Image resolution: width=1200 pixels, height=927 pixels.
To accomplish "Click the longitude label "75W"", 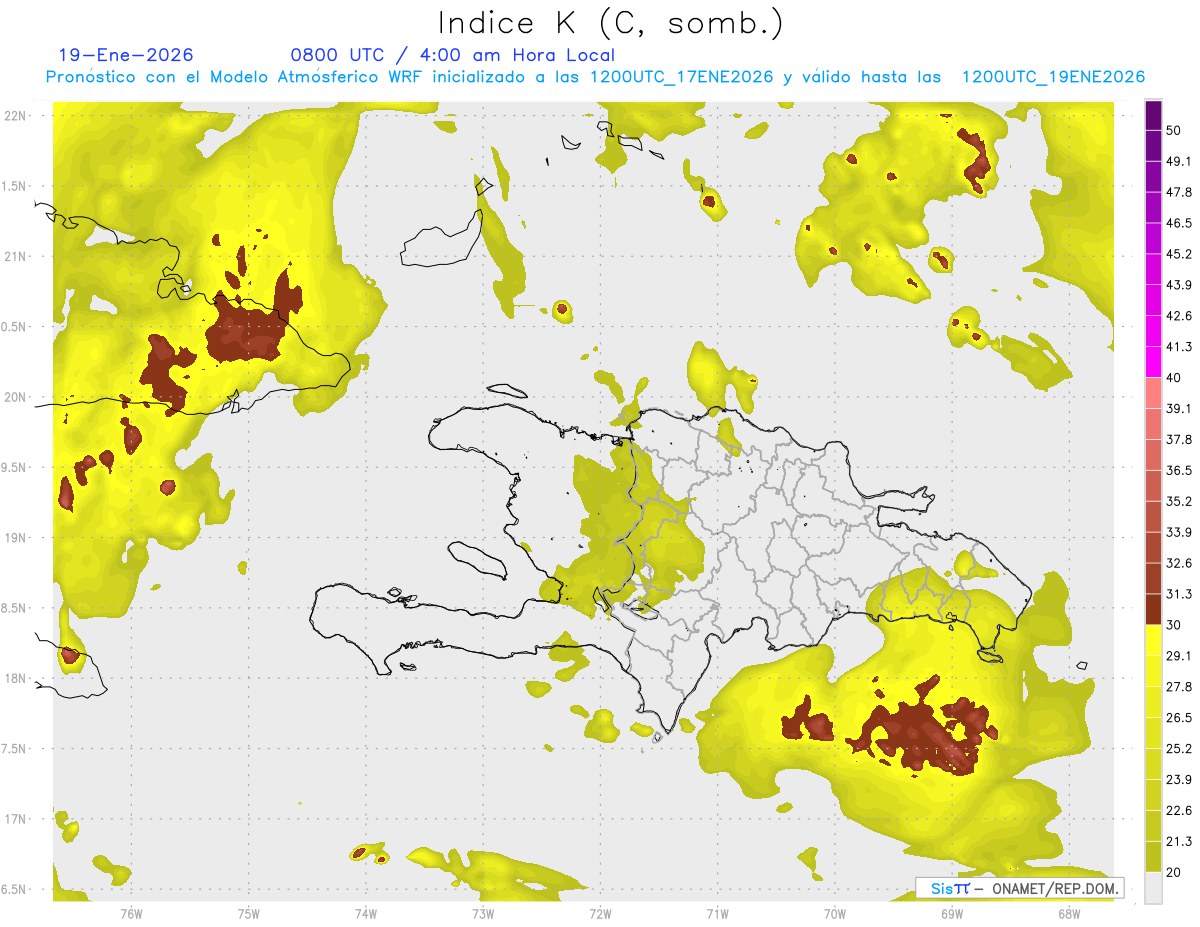I will [x=249, y=913].
